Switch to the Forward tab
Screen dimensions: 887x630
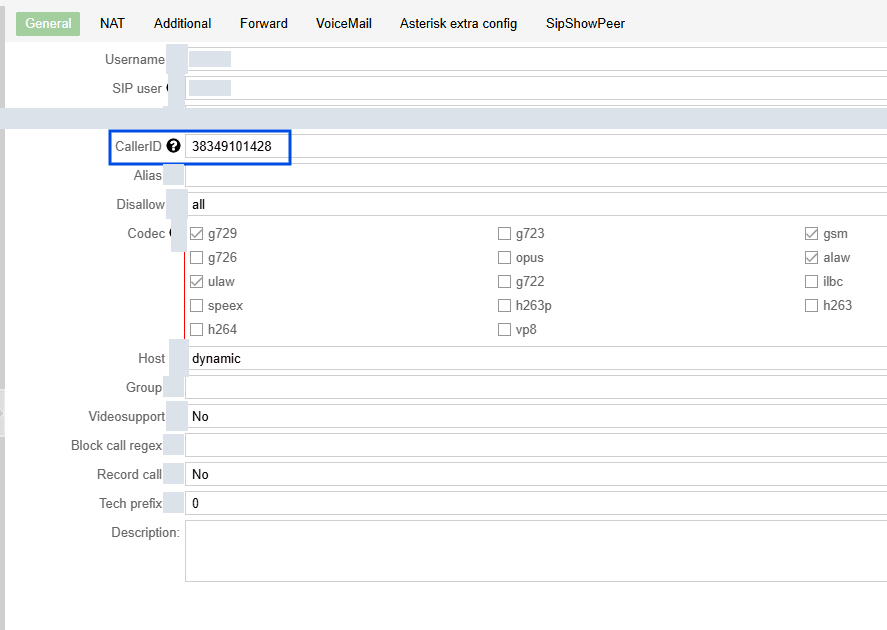264,24
